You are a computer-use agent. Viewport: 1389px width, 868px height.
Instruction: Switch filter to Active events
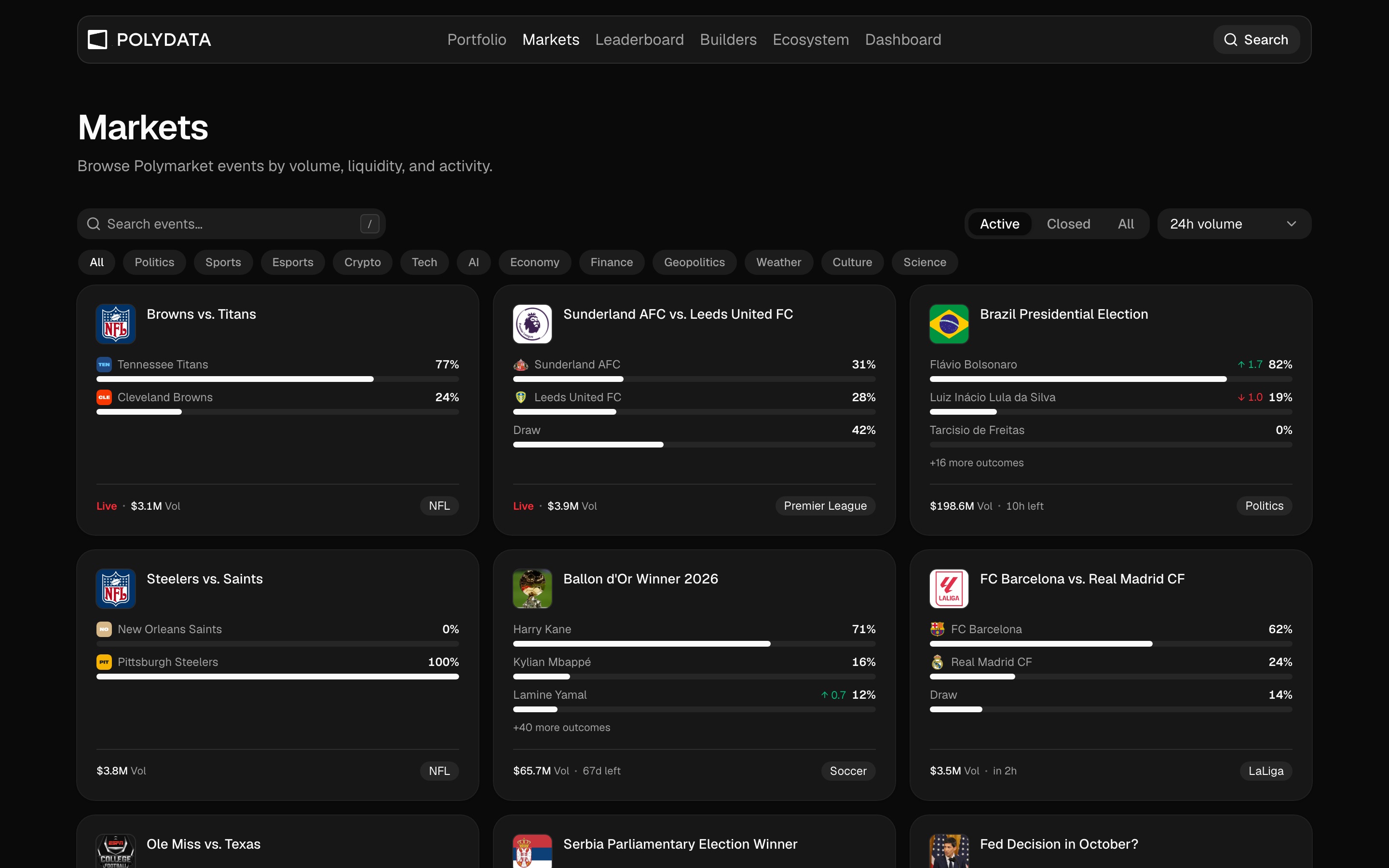coord(999,224)
